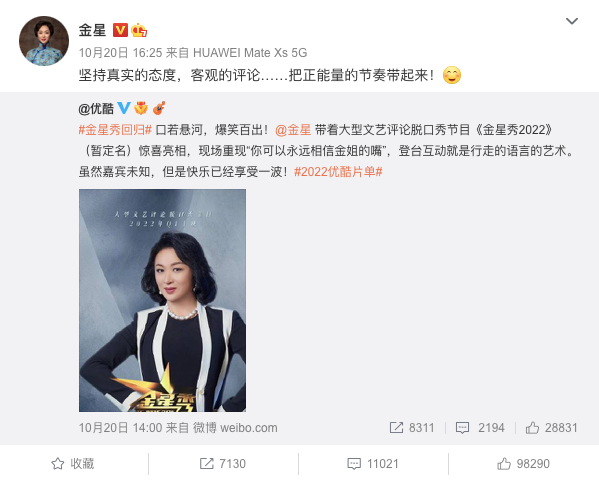This screenshot has width=599, height=481.
Task: Open 金星's profile avatar
Action: [x=44, y=41]
